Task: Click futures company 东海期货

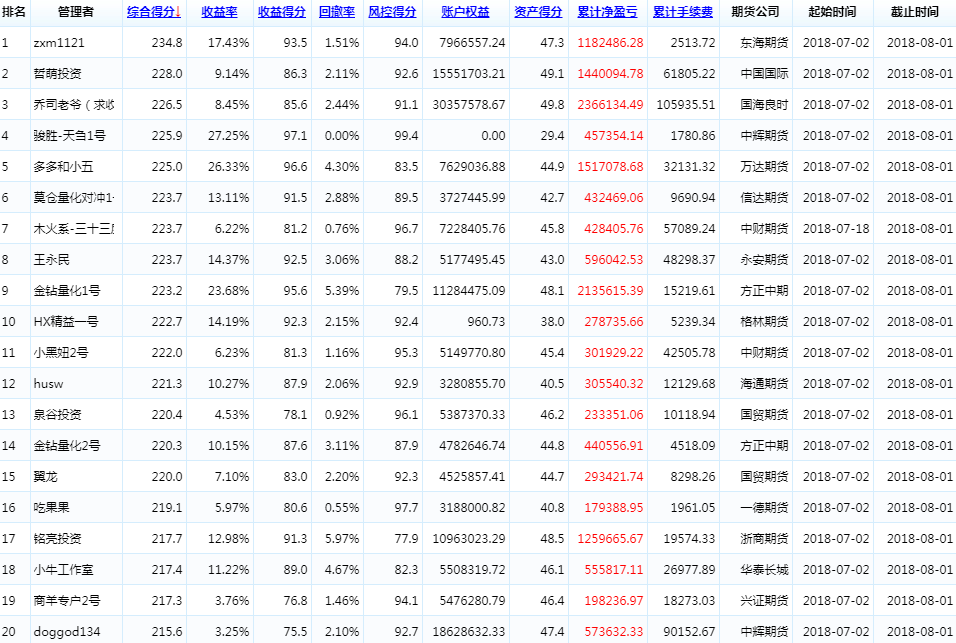Action: coord(765,43)
